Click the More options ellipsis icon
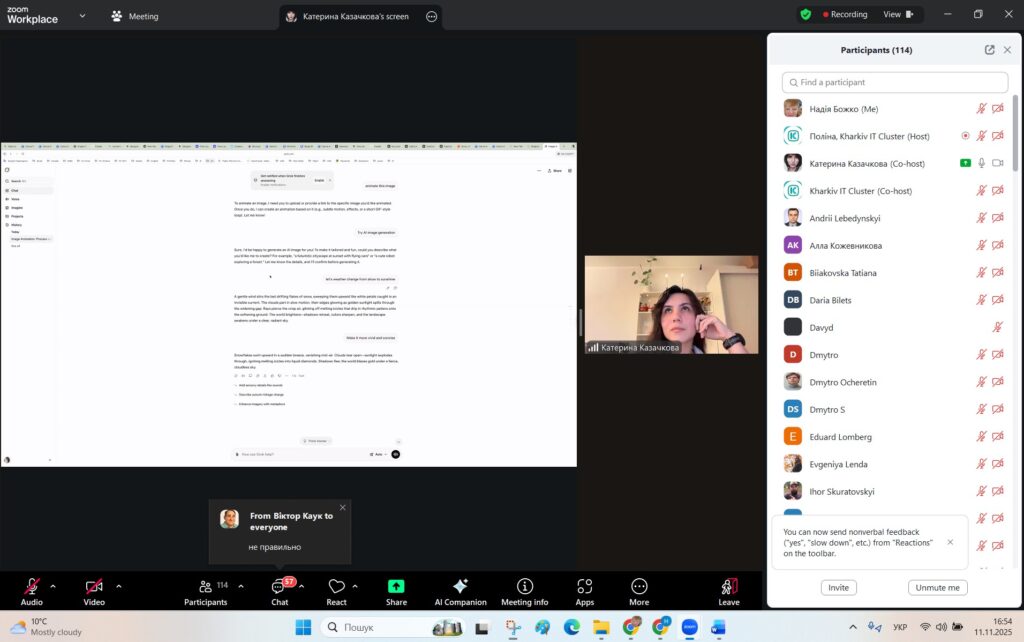The width and height of the screenshot is (1024, 642). click(639, 587)
